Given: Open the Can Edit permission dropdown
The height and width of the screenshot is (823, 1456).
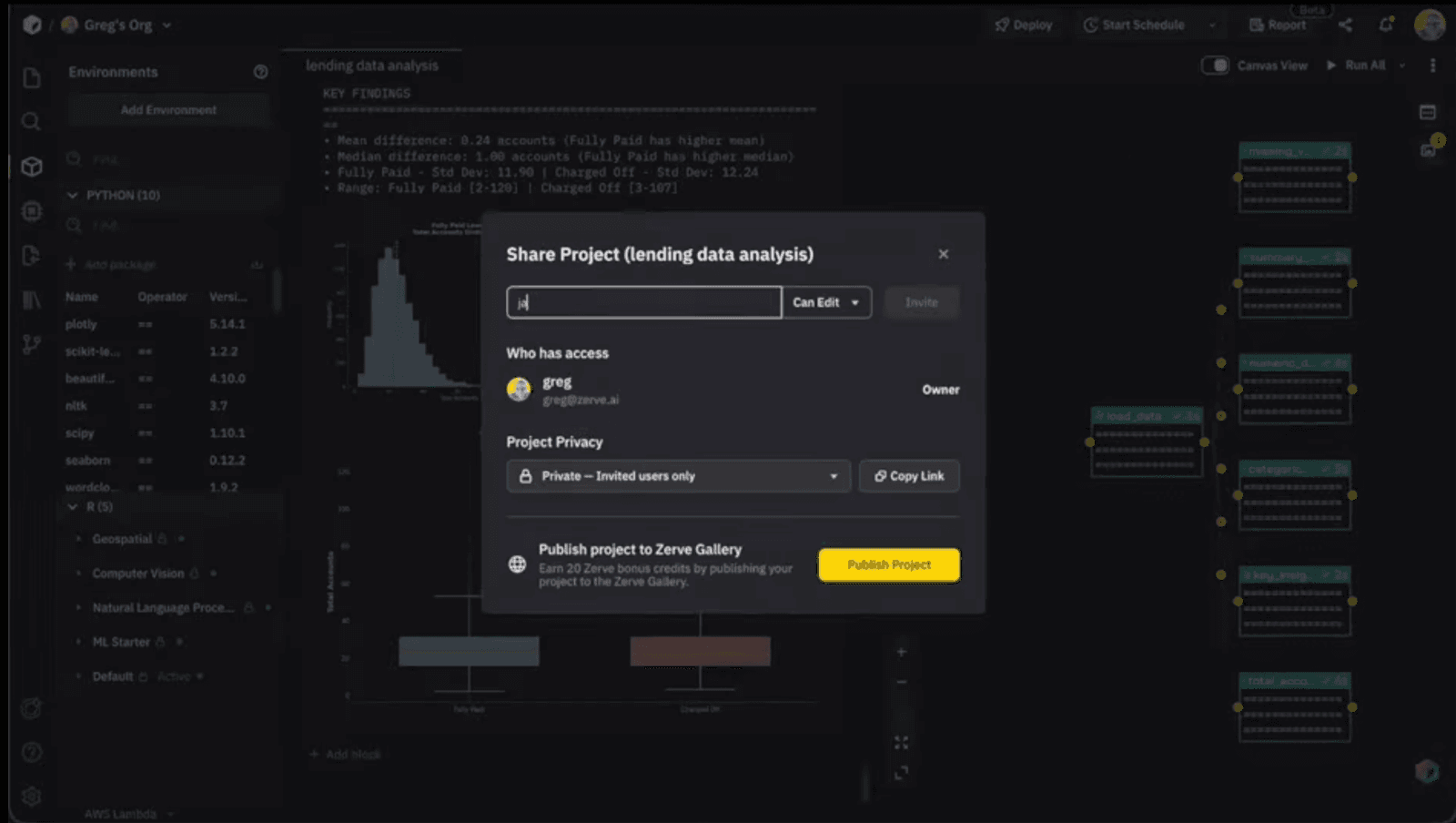Looking at the screenshot, I should (825, 302).
